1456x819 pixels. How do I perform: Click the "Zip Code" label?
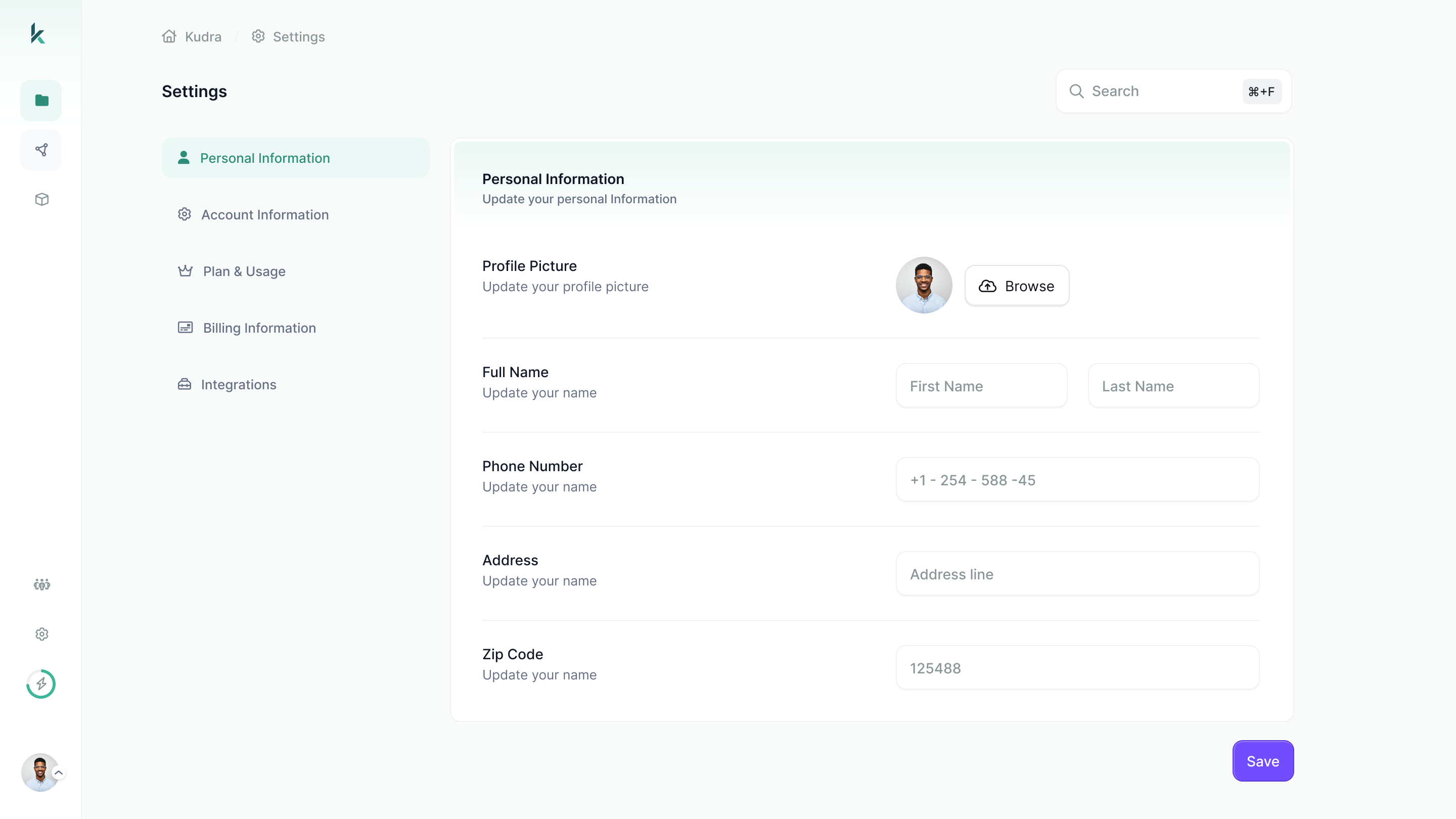click(512, 654)
